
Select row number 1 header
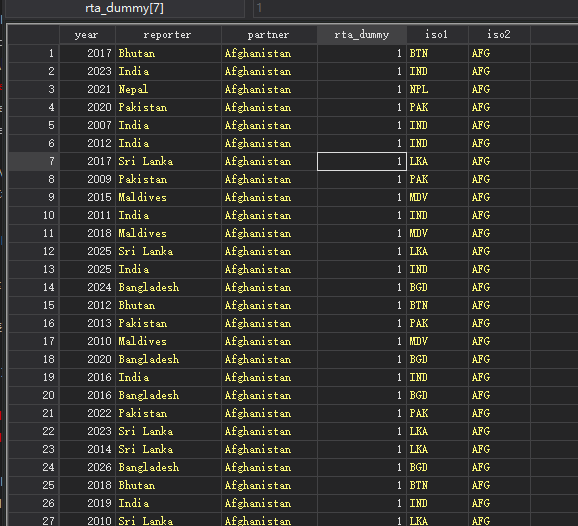point(34,53)
